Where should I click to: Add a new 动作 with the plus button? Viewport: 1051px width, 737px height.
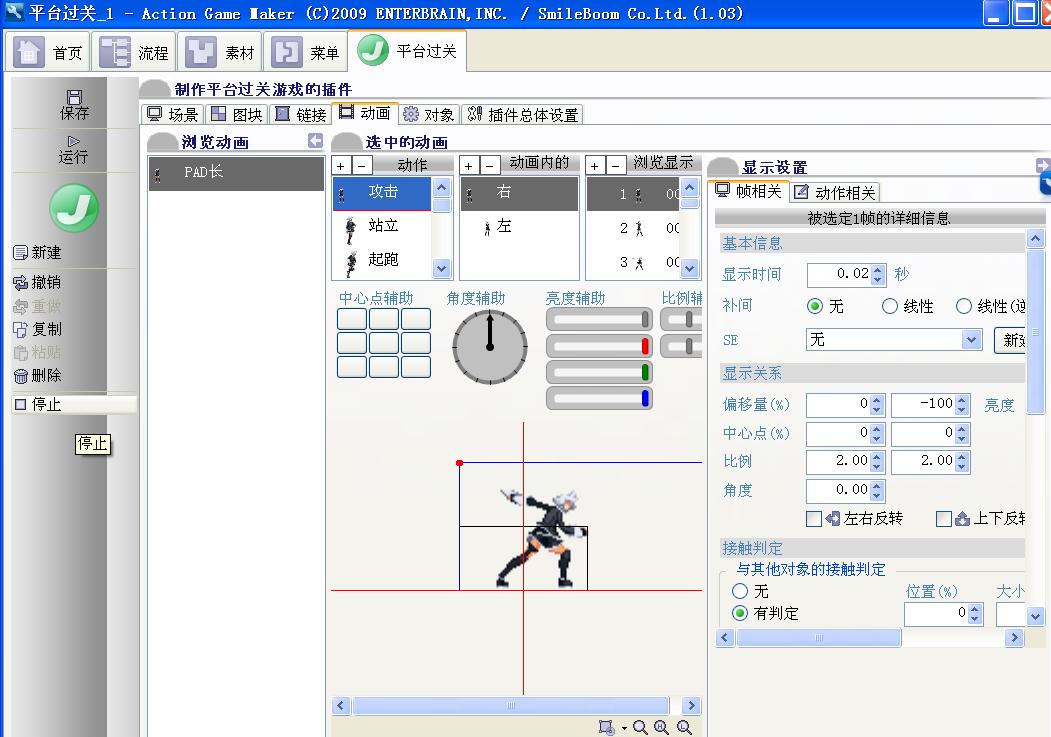coord(341,165)
